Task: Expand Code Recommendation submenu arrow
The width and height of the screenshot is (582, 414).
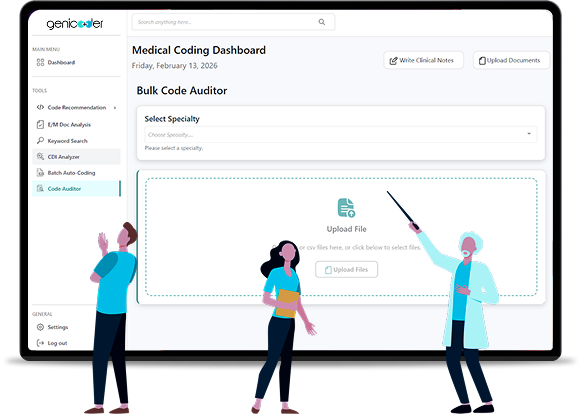Action: 115,108
